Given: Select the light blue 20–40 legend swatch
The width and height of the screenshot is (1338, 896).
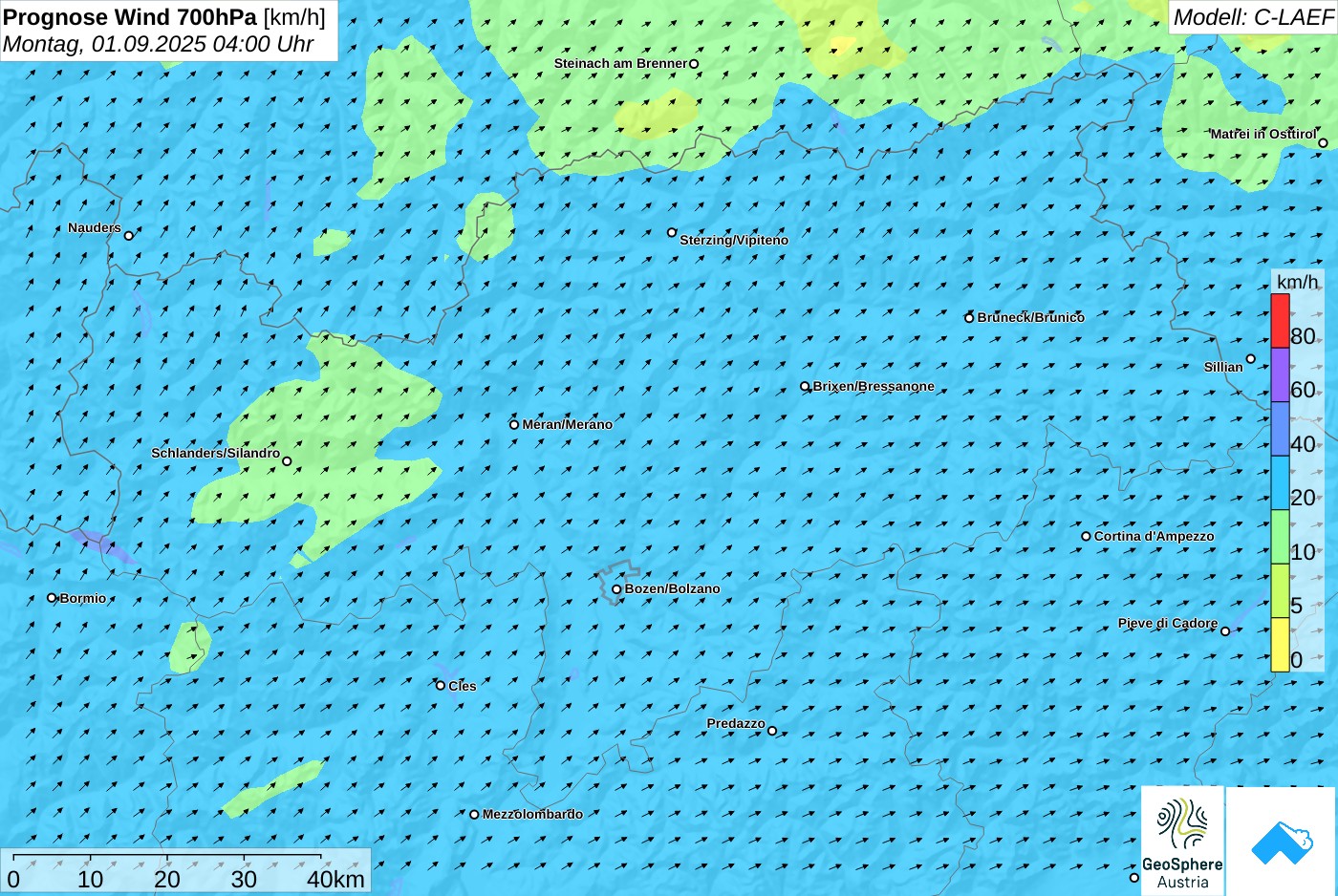Looking at the screenshot, I should click(1280, 482).
